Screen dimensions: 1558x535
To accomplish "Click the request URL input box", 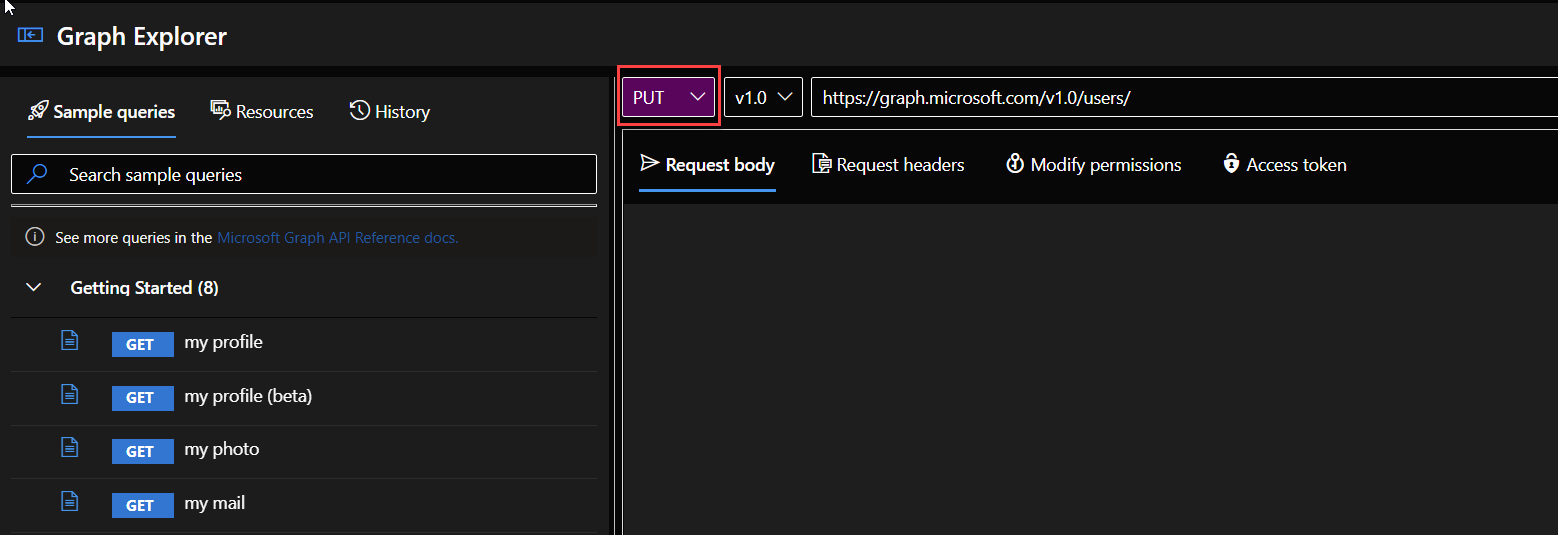I will tap(1184, 98).
